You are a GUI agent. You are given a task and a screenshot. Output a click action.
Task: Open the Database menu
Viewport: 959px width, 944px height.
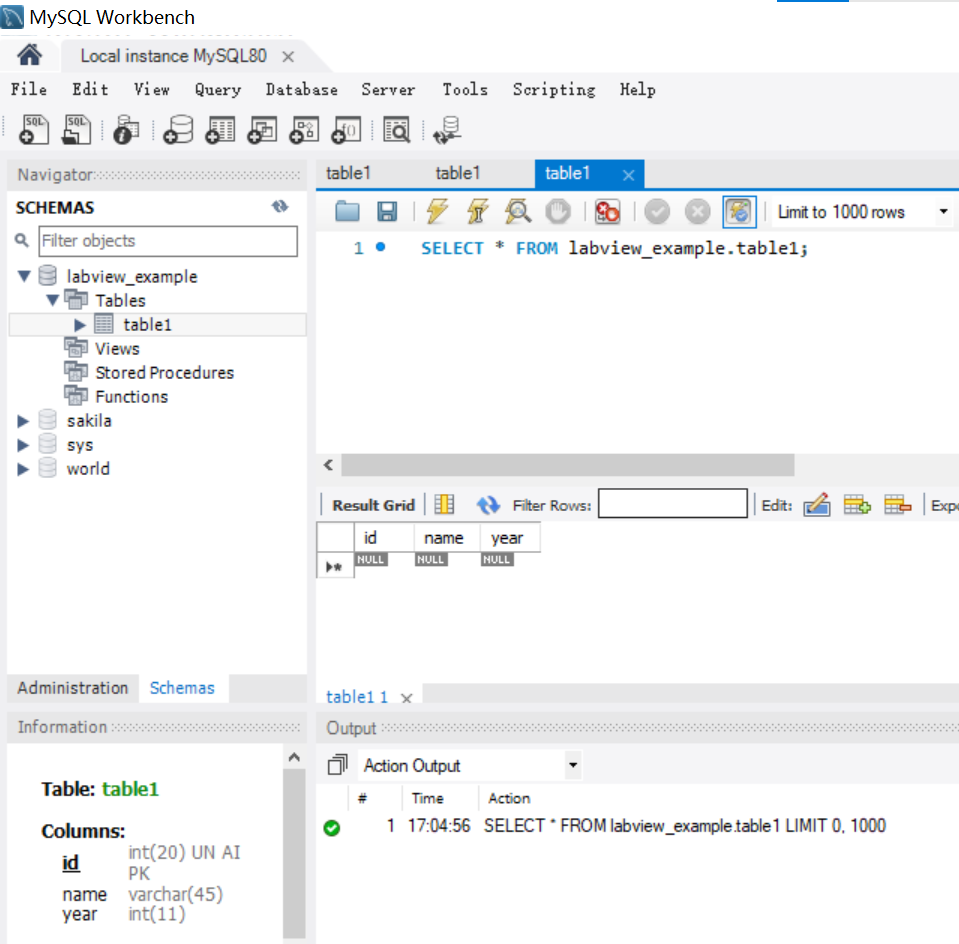pos(302,89)
